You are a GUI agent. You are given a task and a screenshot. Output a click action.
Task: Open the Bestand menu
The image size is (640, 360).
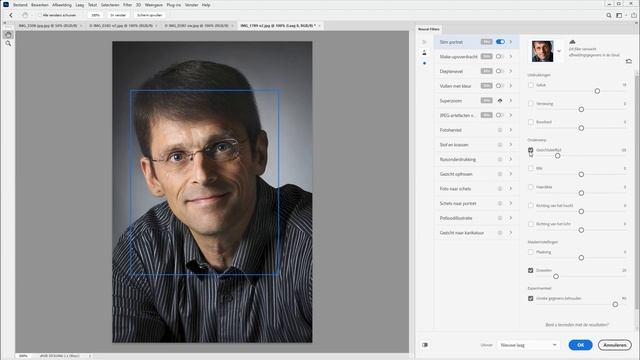tap(20, 5)
